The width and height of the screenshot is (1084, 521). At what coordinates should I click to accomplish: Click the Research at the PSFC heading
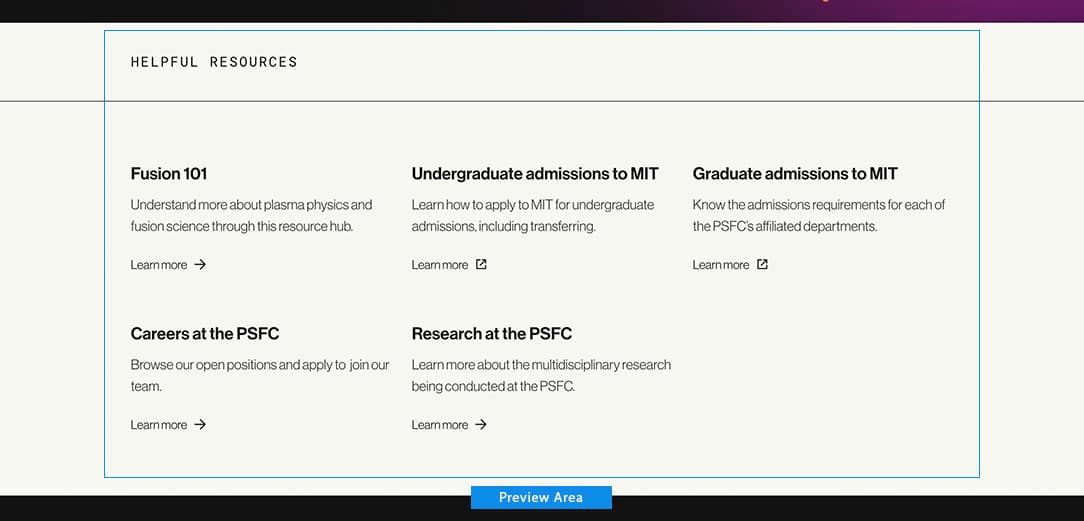[x=492, y=334]
